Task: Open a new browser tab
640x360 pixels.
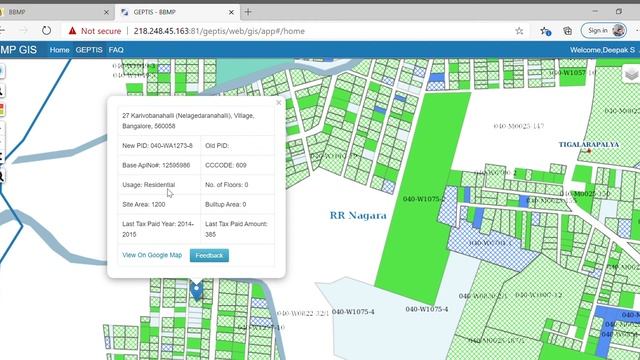Action: coord(248,12)
